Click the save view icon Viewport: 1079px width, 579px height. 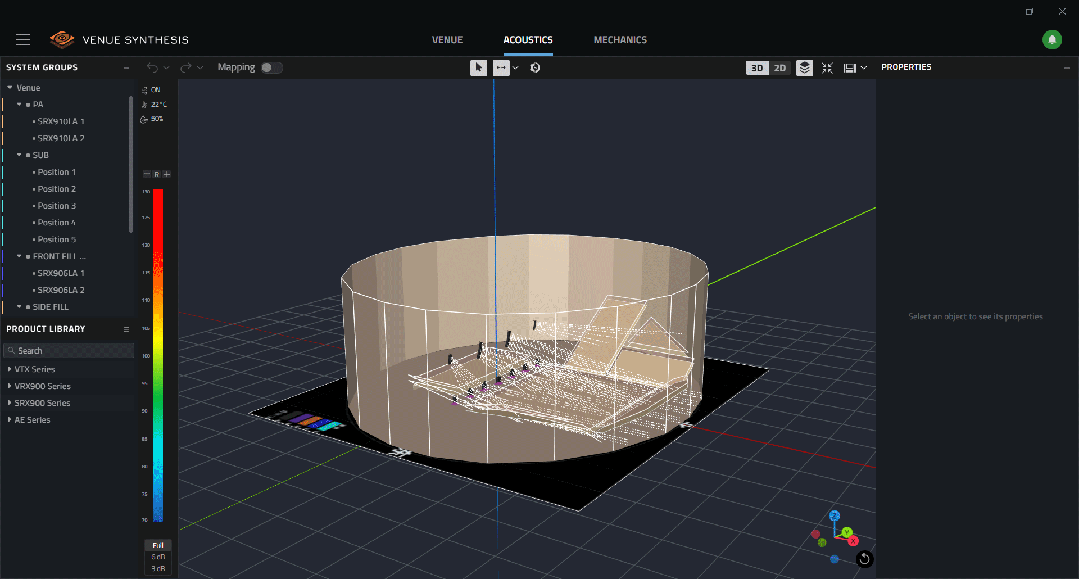pos(850,68)
